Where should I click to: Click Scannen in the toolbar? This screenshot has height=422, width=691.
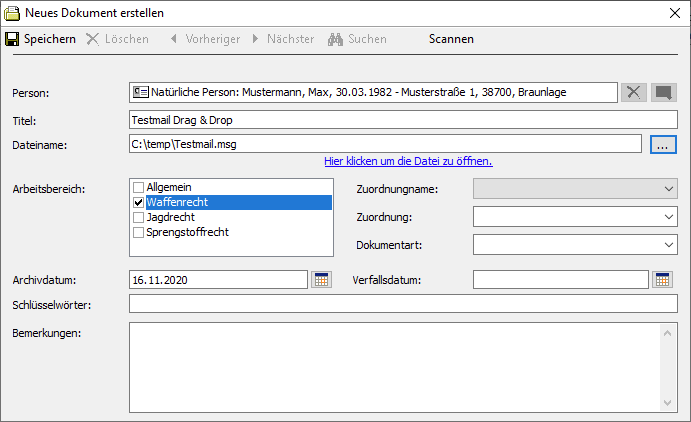click(451, 39)
